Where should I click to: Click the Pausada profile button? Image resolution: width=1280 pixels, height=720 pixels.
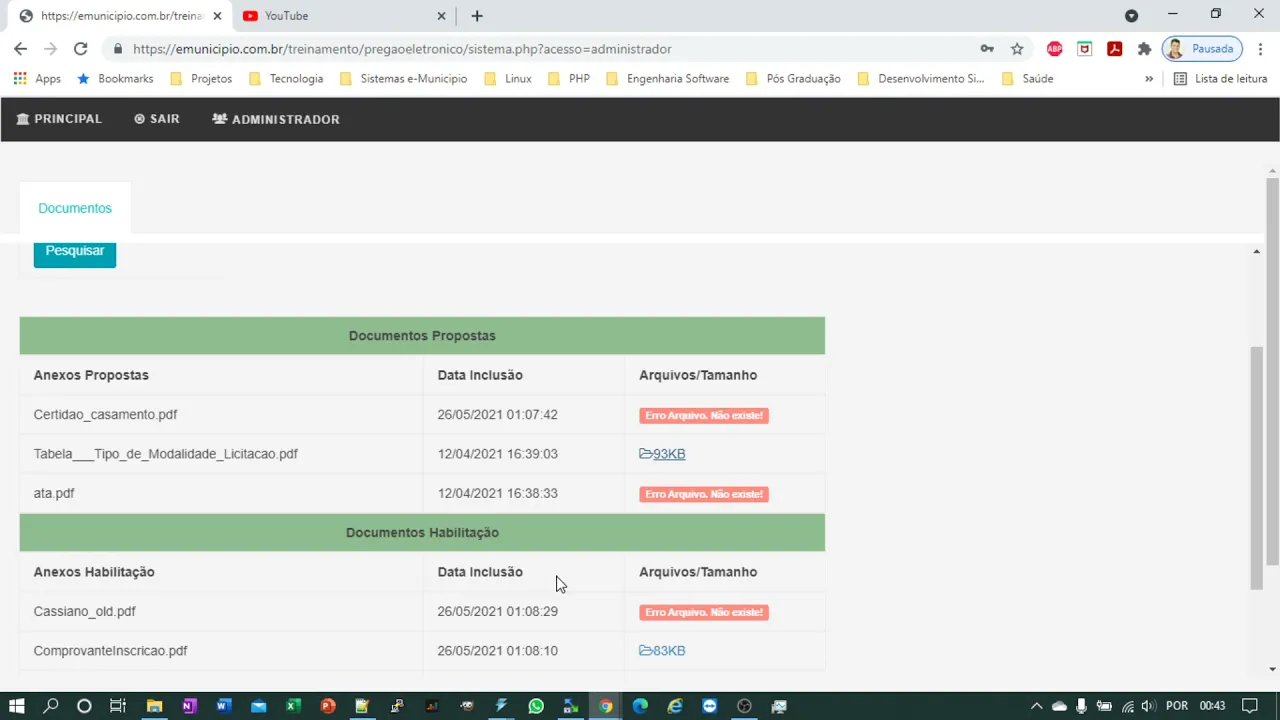pos(1202,49)
